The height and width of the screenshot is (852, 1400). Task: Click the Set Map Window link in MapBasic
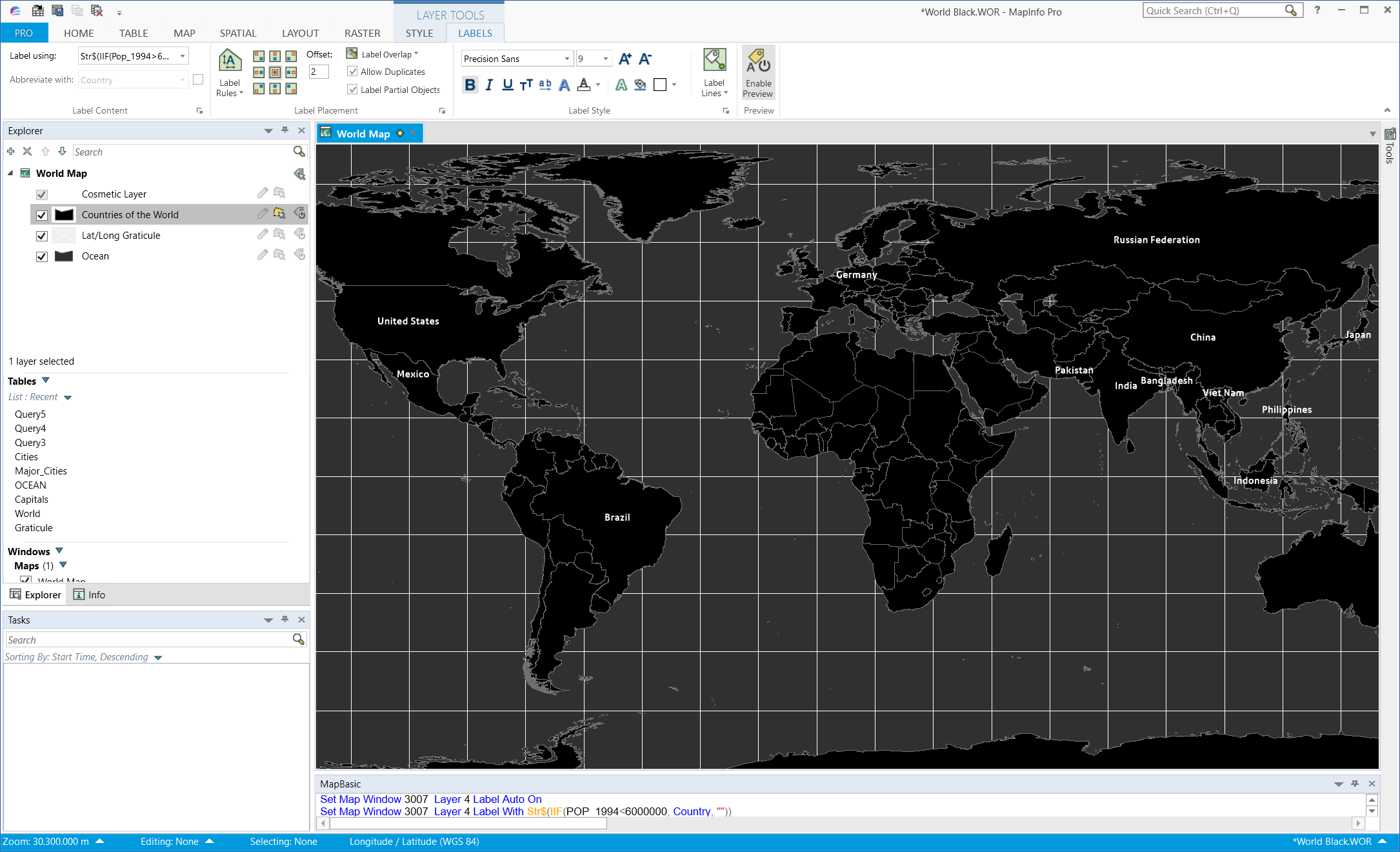360,799
